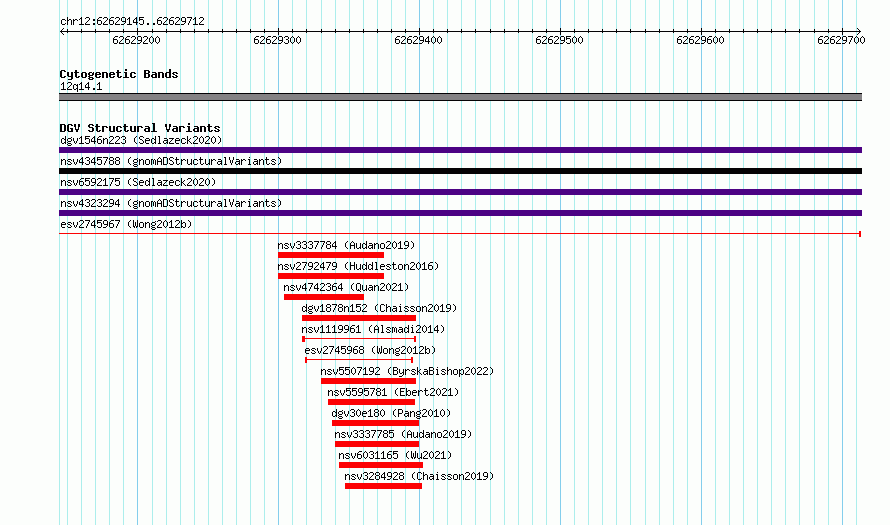Image resolution: width=890 pixels, height=525 pixels.
Task: Click the chr12:62629145..62629712 region label
Action: [132, 21]
